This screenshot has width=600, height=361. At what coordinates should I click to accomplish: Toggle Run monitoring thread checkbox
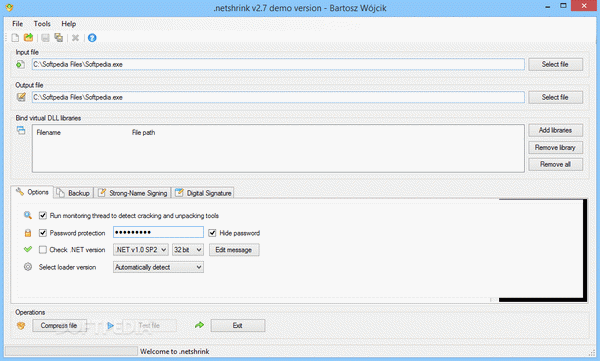(x=43, y=216)
